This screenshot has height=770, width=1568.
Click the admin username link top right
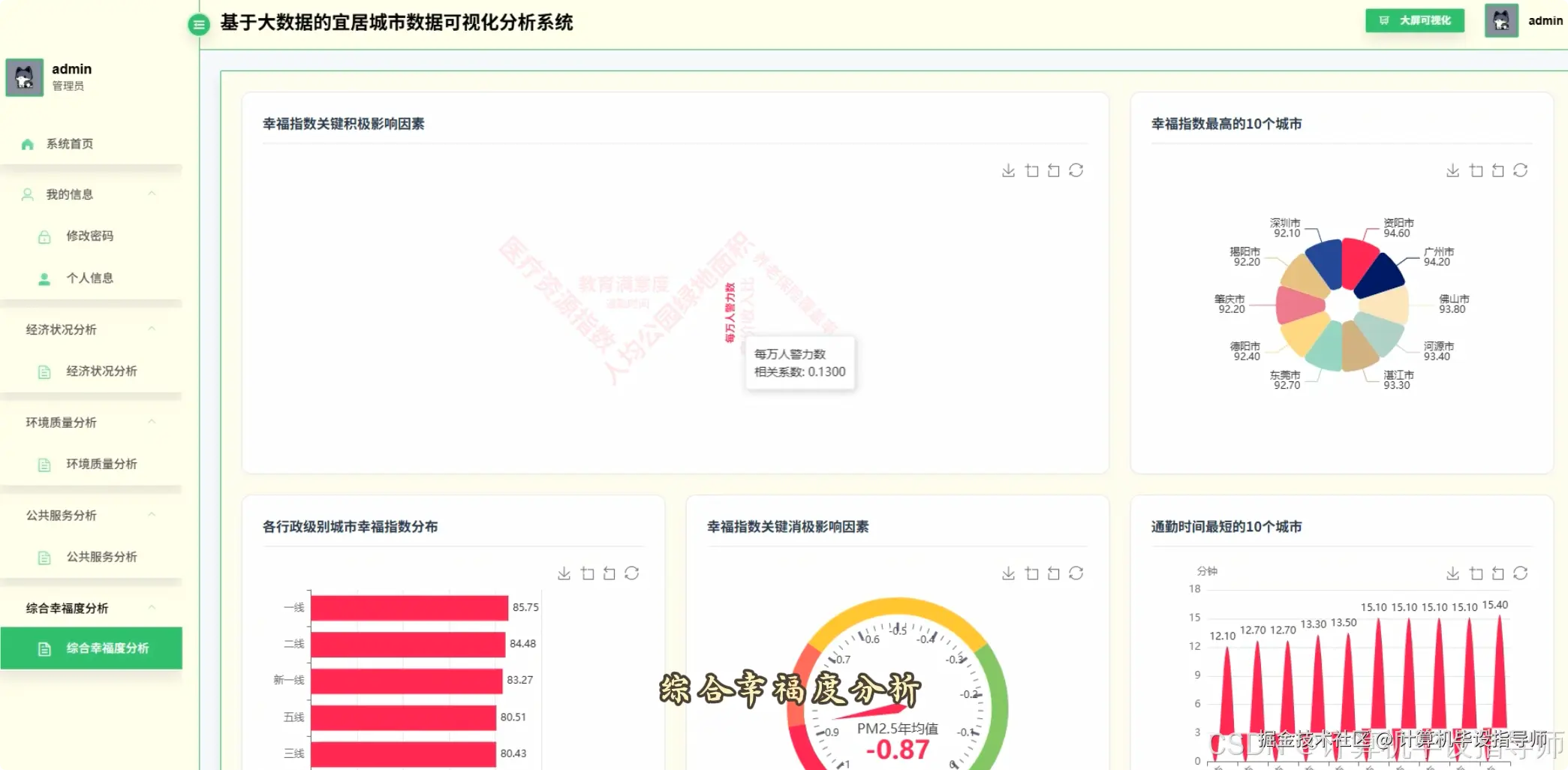(x=1545, y=20)
